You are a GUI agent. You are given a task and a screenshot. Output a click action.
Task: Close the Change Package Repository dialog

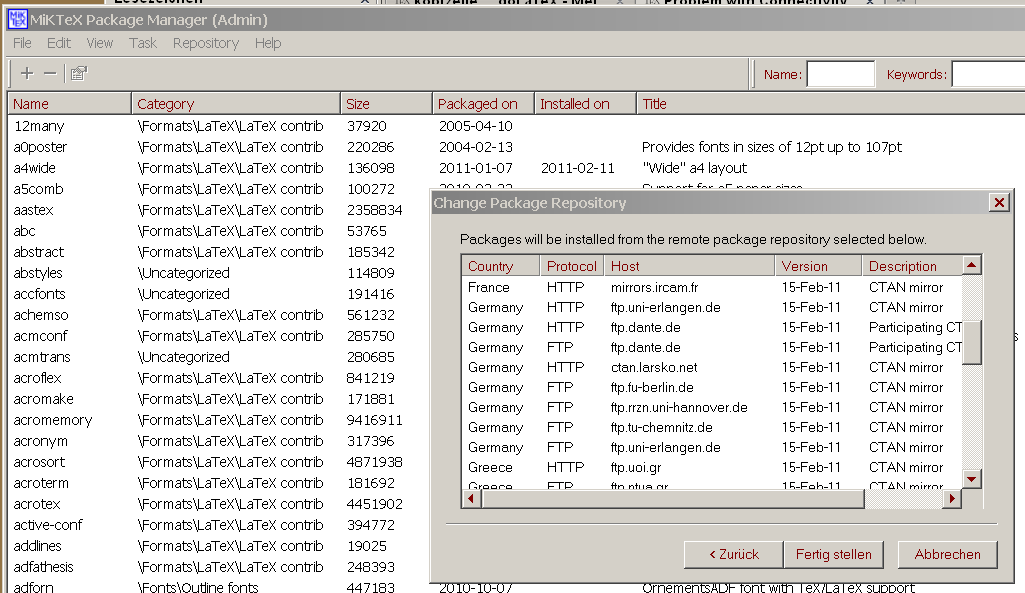1000,203
